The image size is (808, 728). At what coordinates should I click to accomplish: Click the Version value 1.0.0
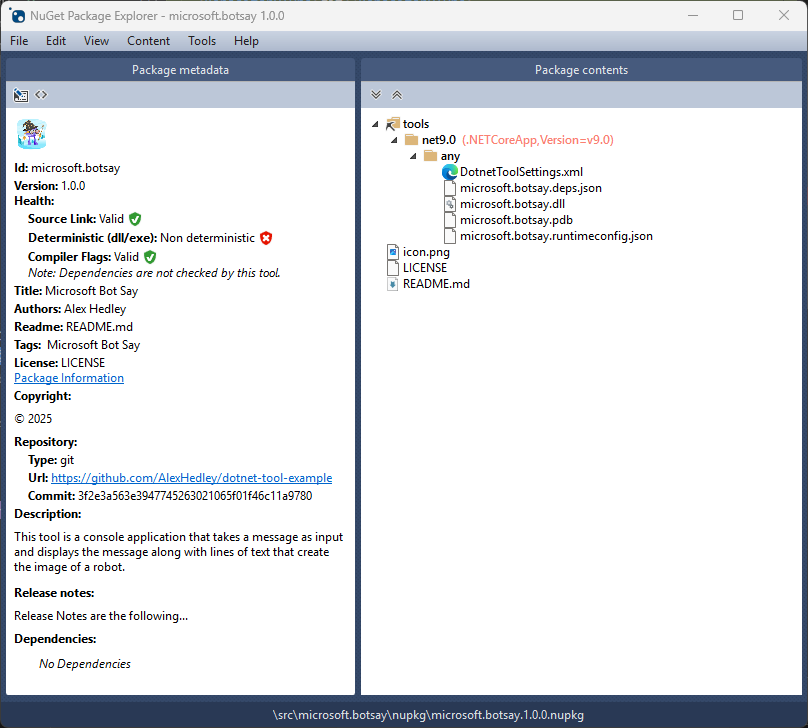73,185
